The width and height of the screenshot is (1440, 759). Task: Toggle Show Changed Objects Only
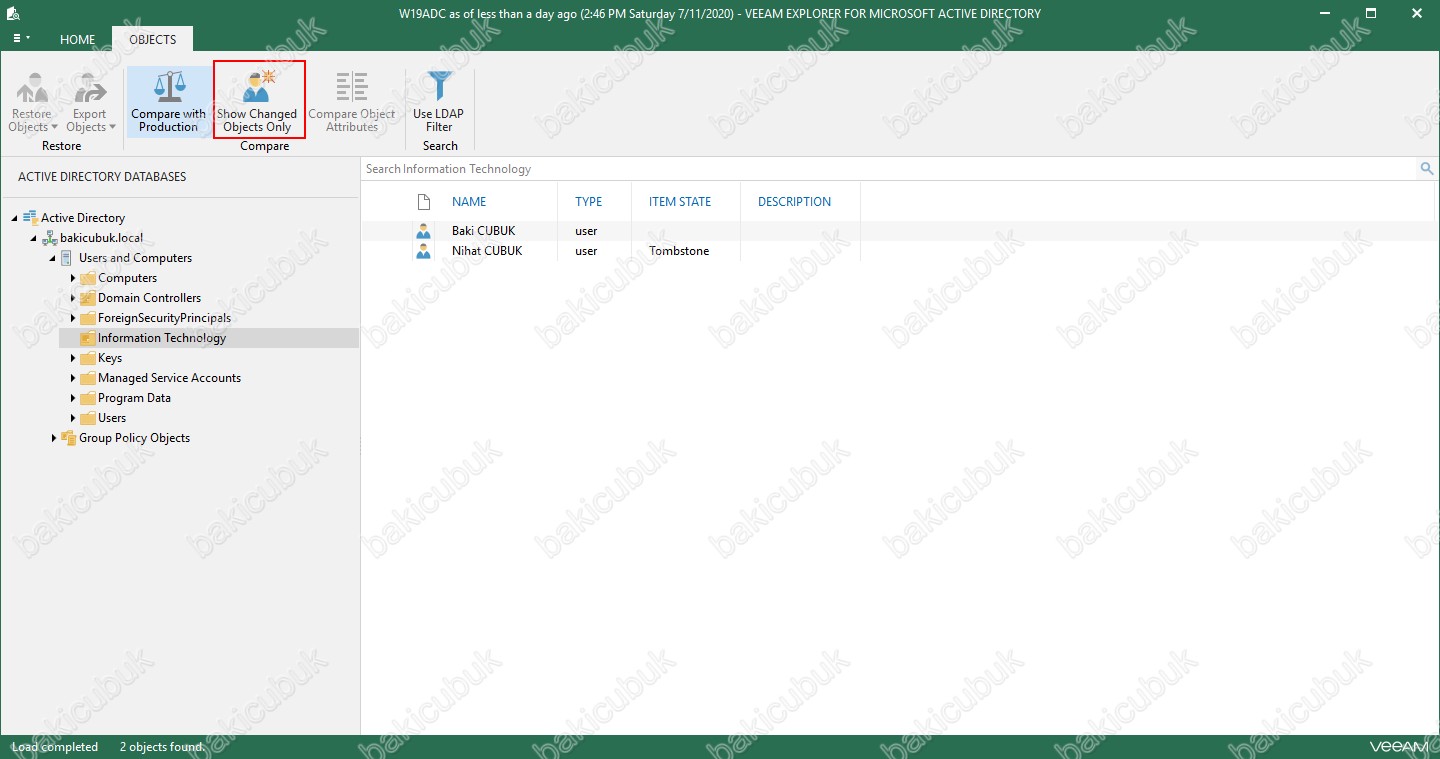point(258,101)
